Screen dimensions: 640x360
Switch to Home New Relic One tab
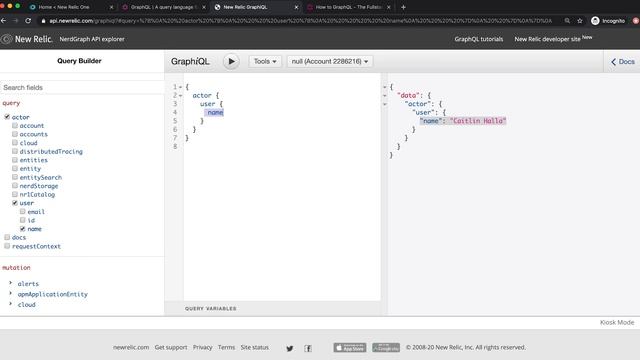click(65, 7)
